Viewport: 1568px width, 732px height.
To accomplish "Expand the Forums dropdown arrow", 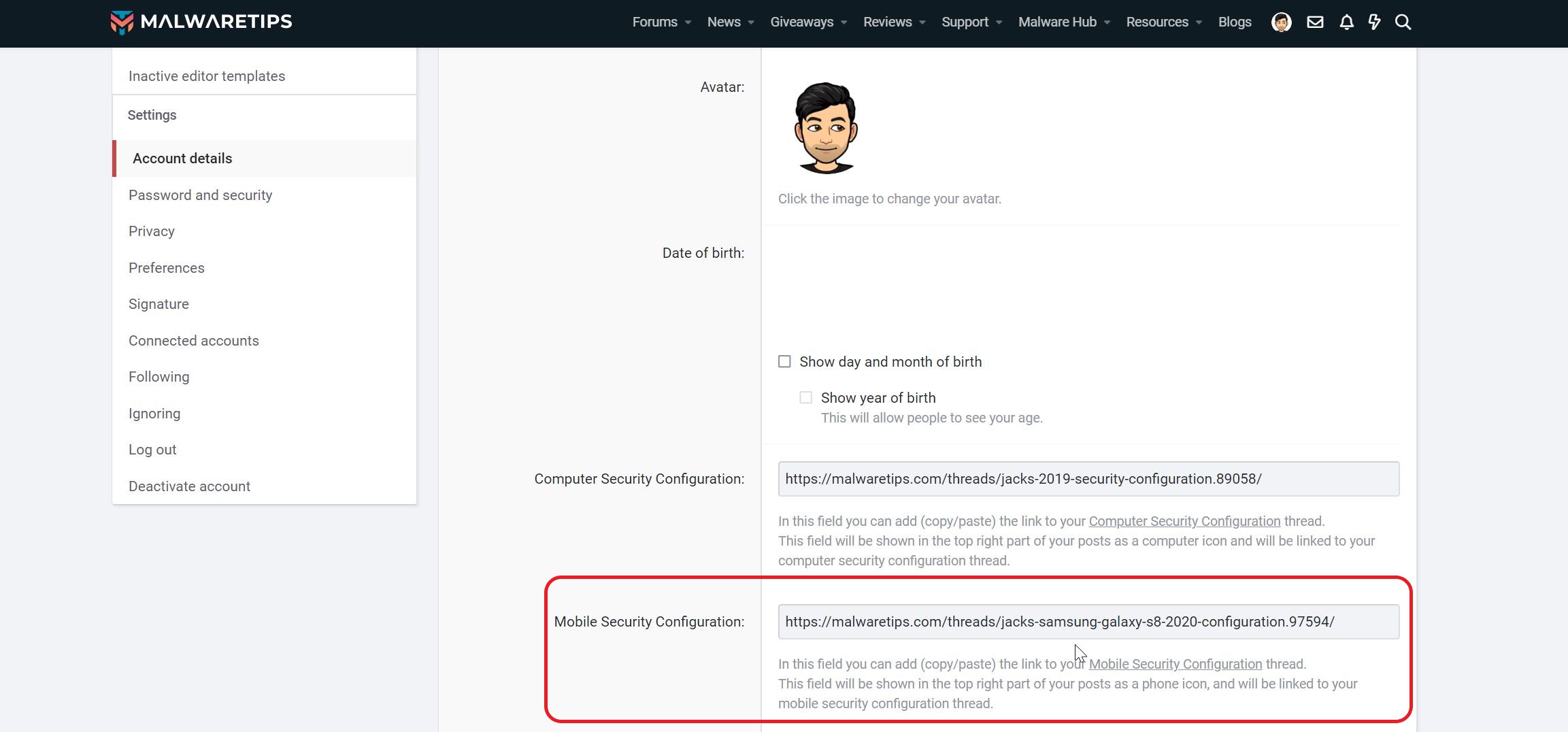I will click(688, 22).
